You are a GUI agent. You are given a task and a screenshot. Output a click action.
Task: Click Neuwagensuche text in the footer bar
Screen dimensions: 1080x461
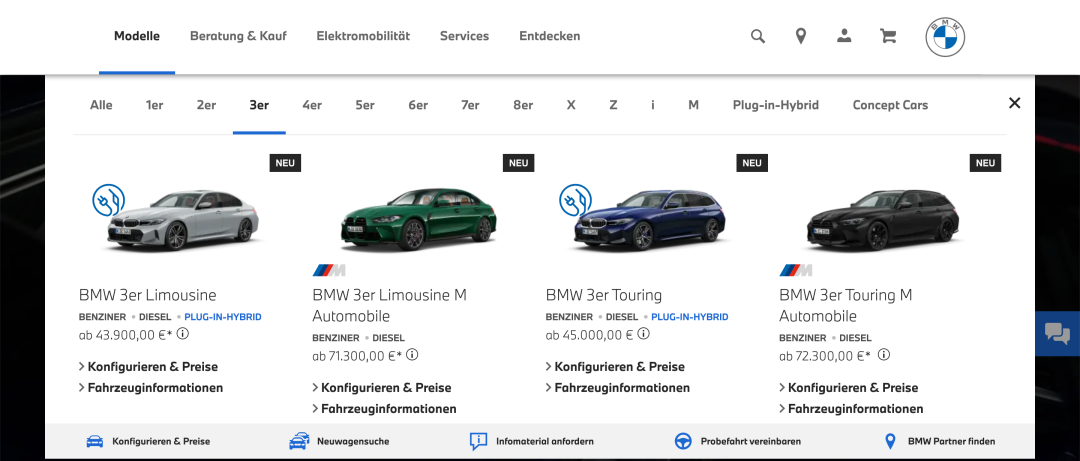pyautogui.click(x=353, y=441)
